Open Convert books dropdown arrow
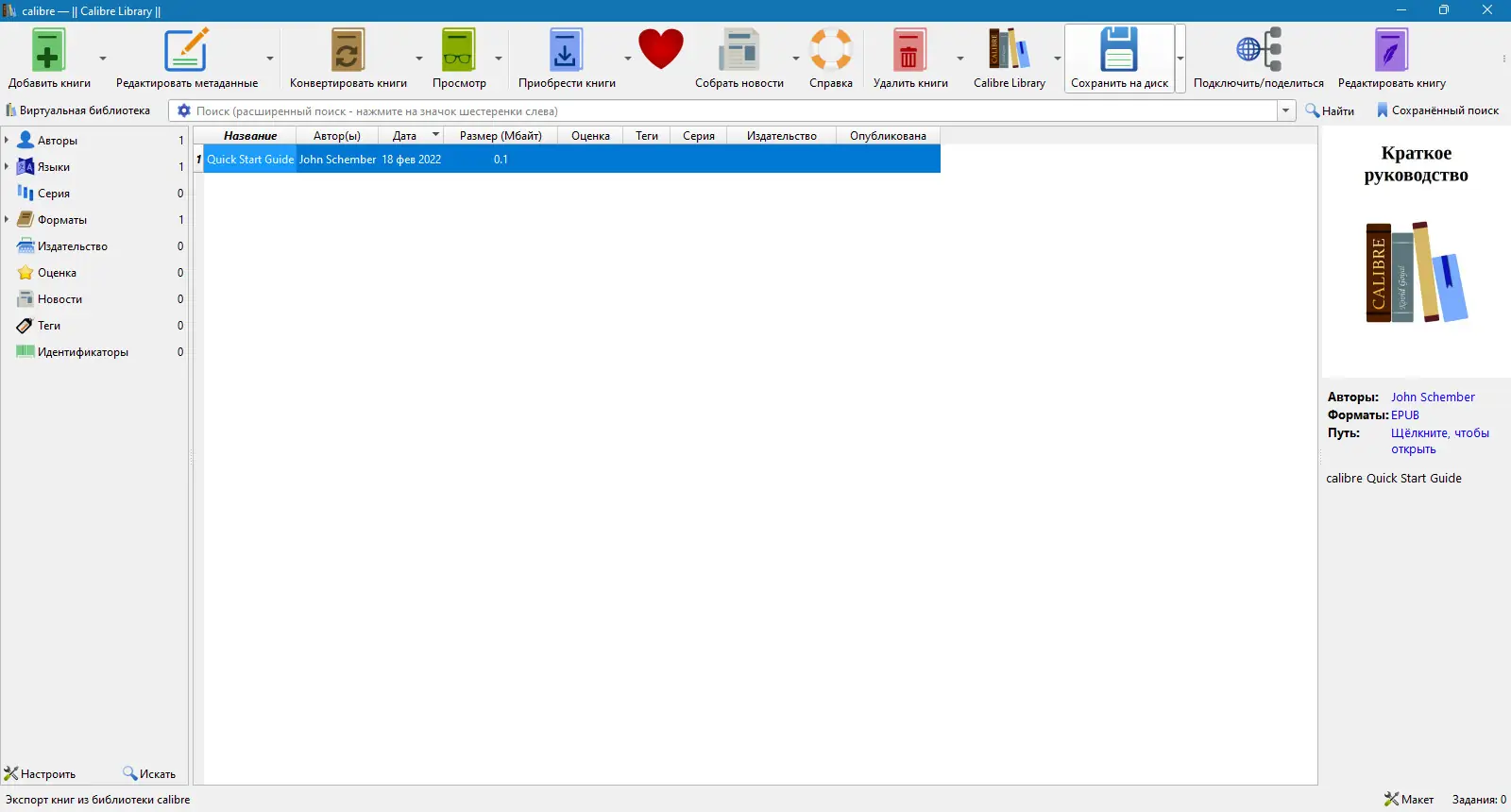 click(x=419, y=59)
